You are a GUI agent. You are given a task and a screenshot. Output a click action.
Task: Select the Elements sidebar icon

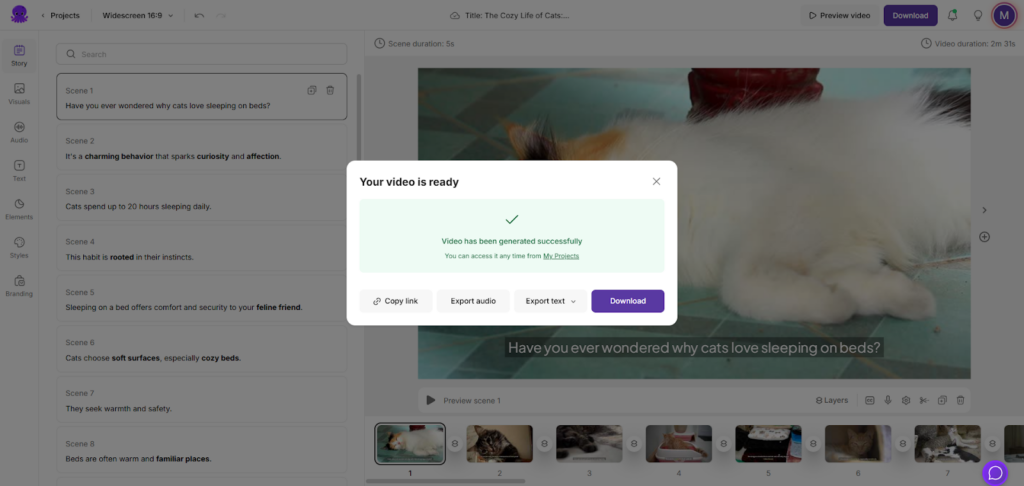click(19, 208)
